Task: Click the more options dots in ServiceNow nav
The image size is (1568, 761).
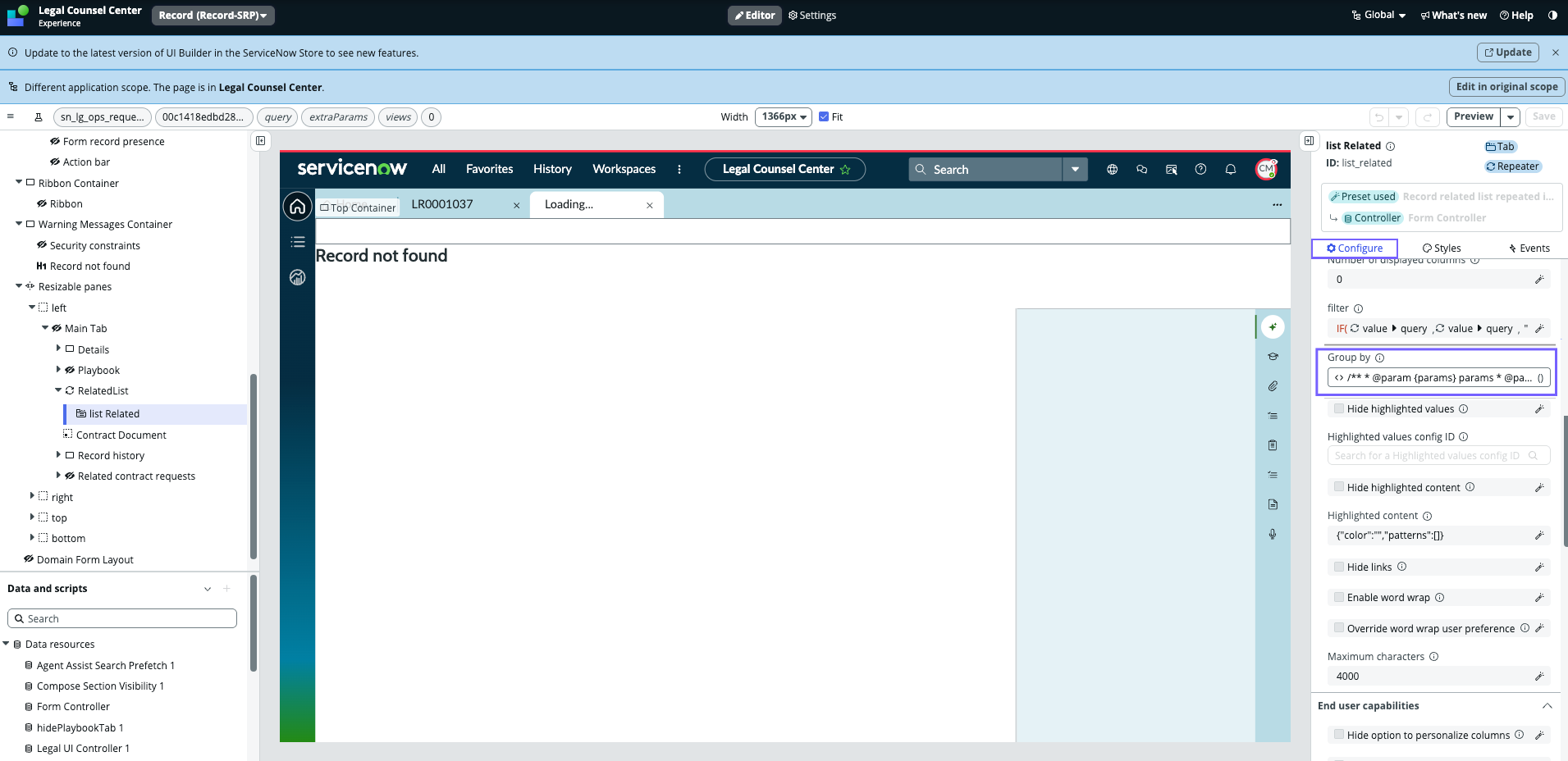Action: point(679,169)
